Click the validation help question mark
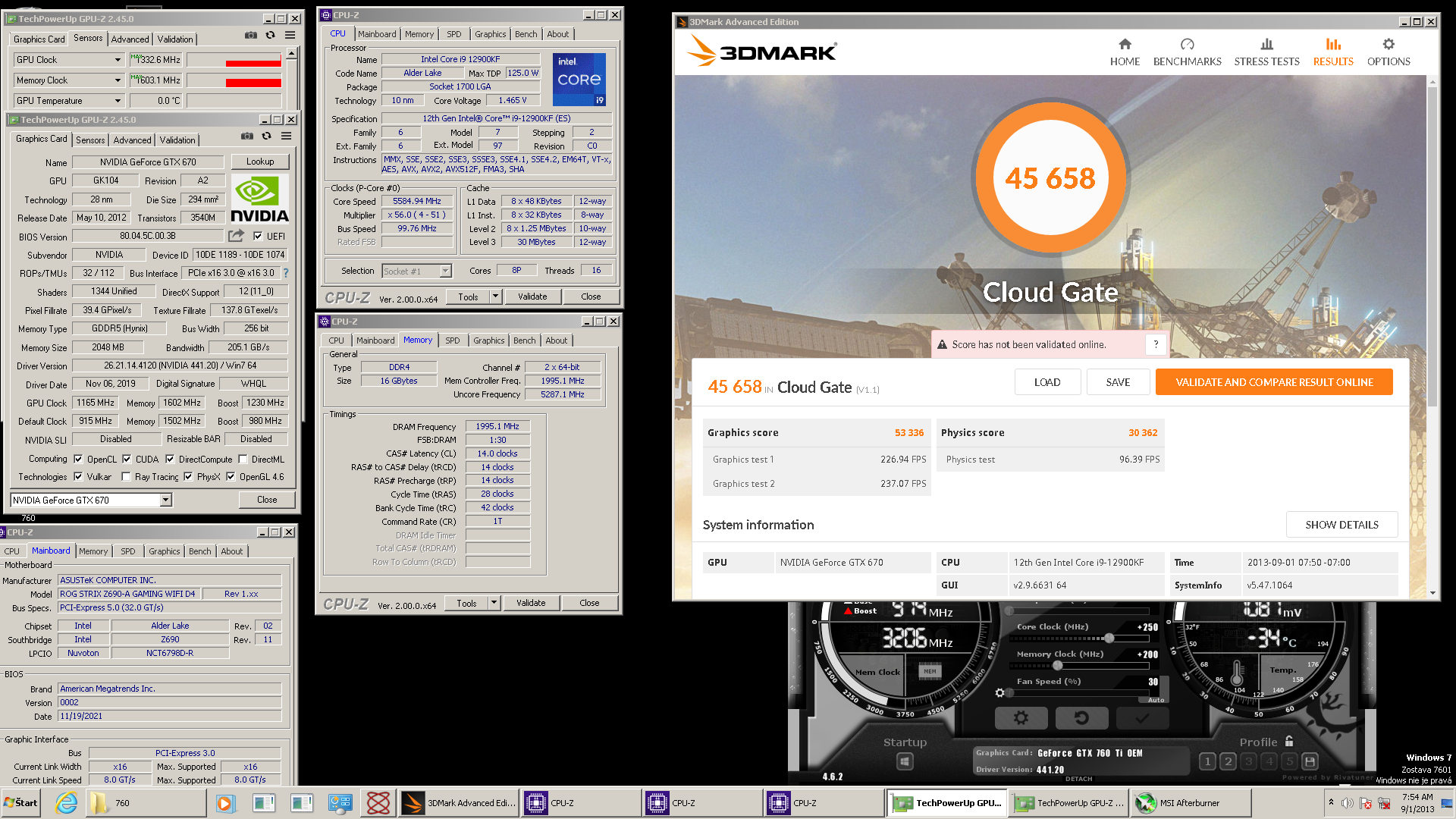The height and width of the screenshot is (819, 1456). 1156,344
